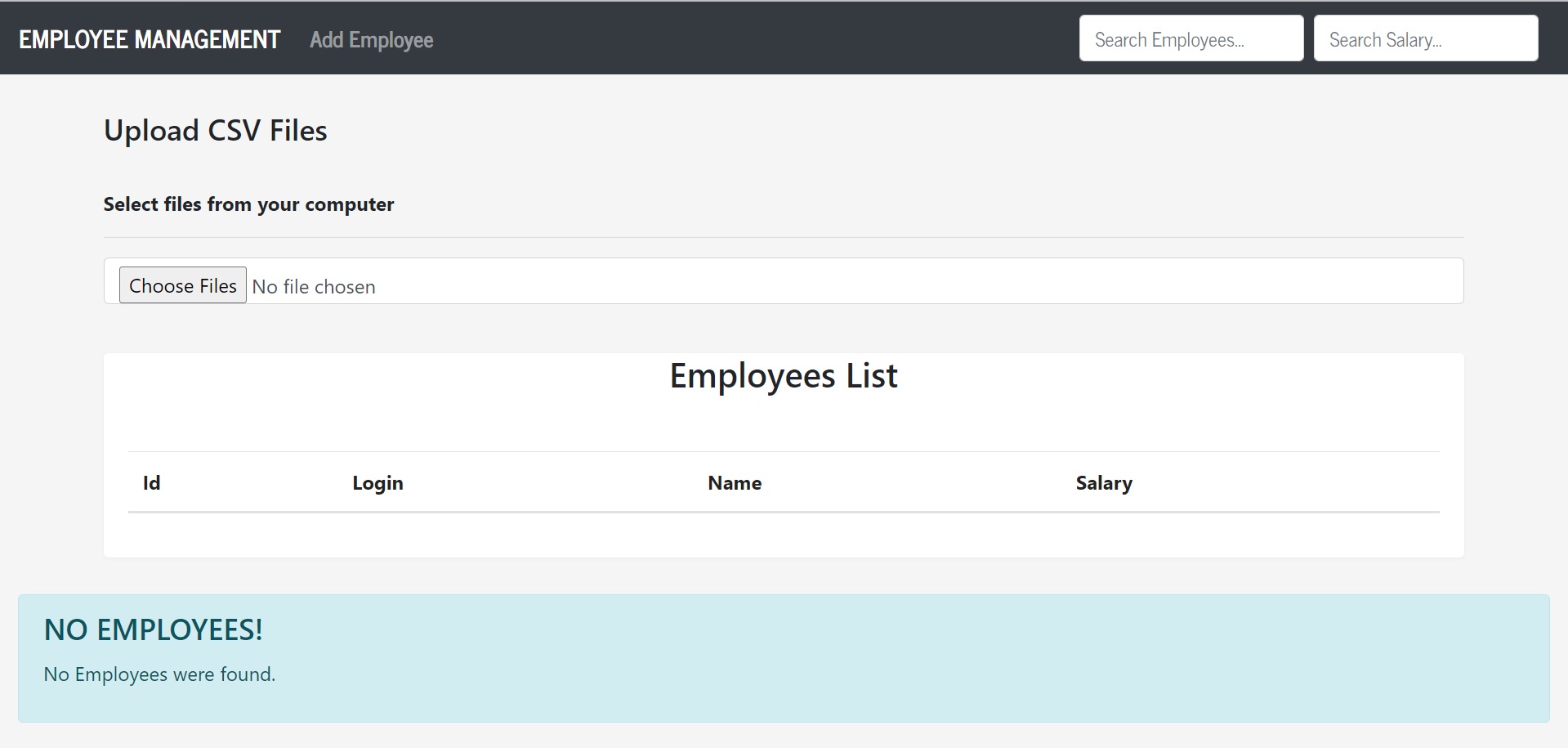Click the No Employees were found message
The width and height of the screenshot is (1568, 748).
tap(159, 674)
